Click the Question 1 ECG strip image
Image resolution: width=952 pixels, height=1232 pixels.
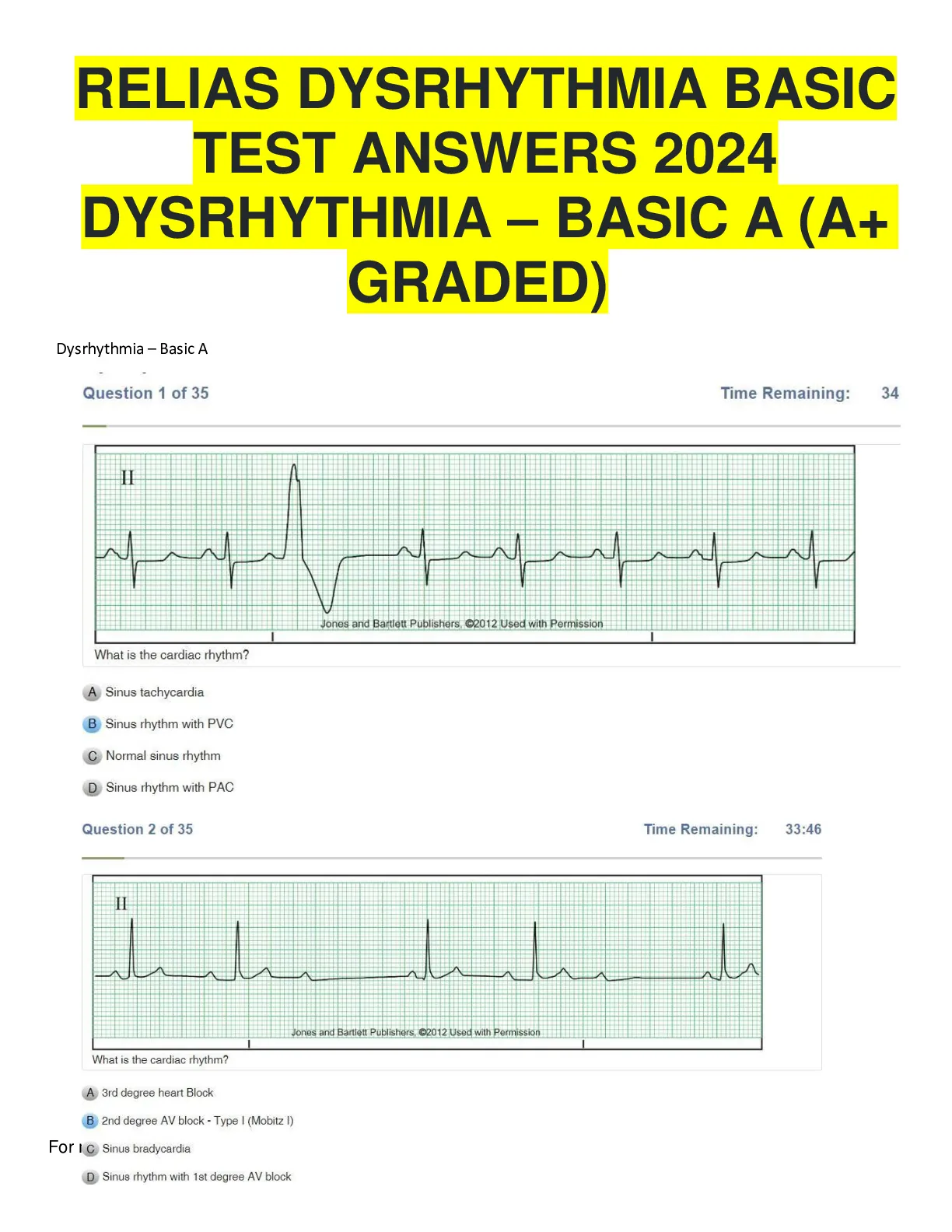474,544
